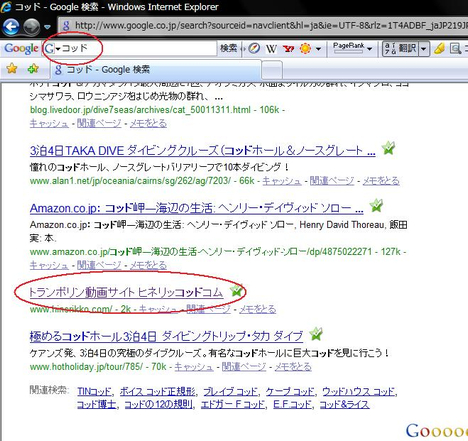Click the www.hotholiday.jp/tour/785/ URL text

point(86,367)
